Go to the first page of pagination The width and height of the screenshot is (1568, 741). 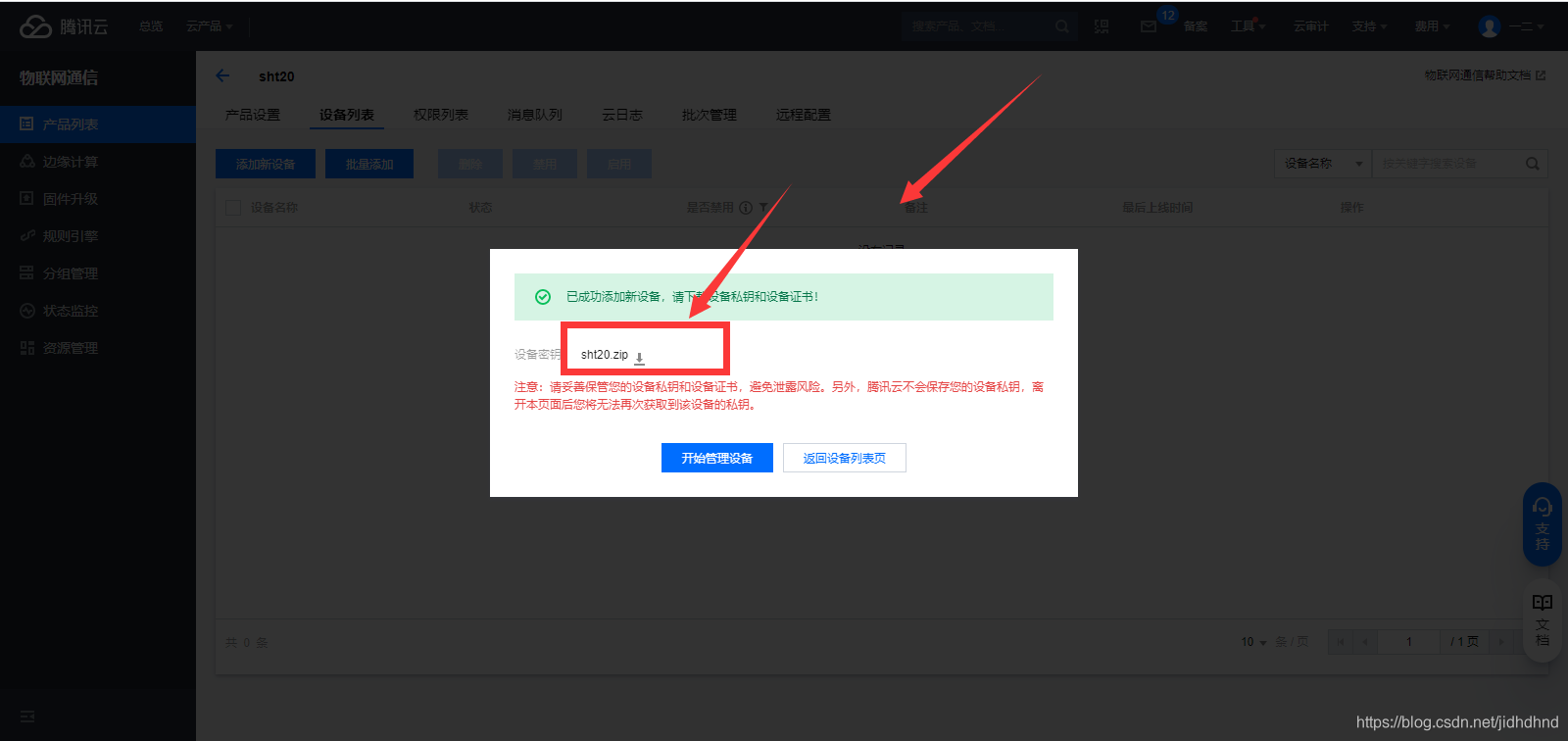click(x=1341, y=642)
